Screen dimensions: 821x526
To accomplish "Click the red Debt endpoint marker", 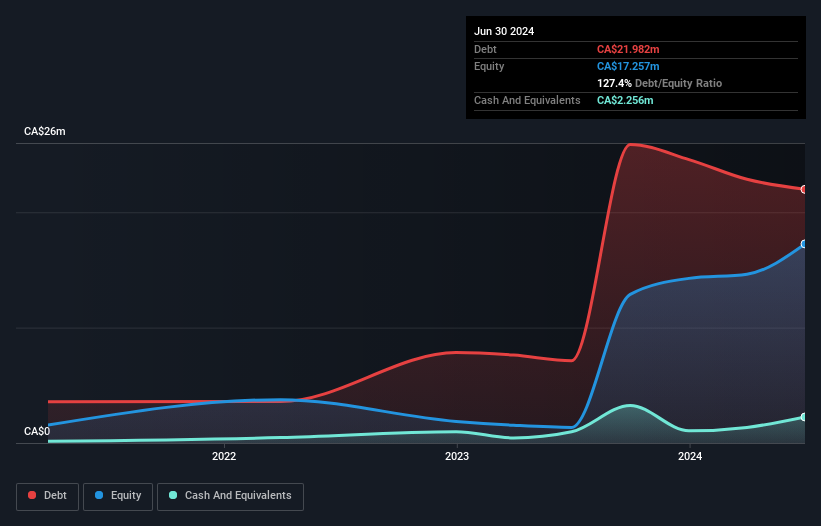I will 804,189.
